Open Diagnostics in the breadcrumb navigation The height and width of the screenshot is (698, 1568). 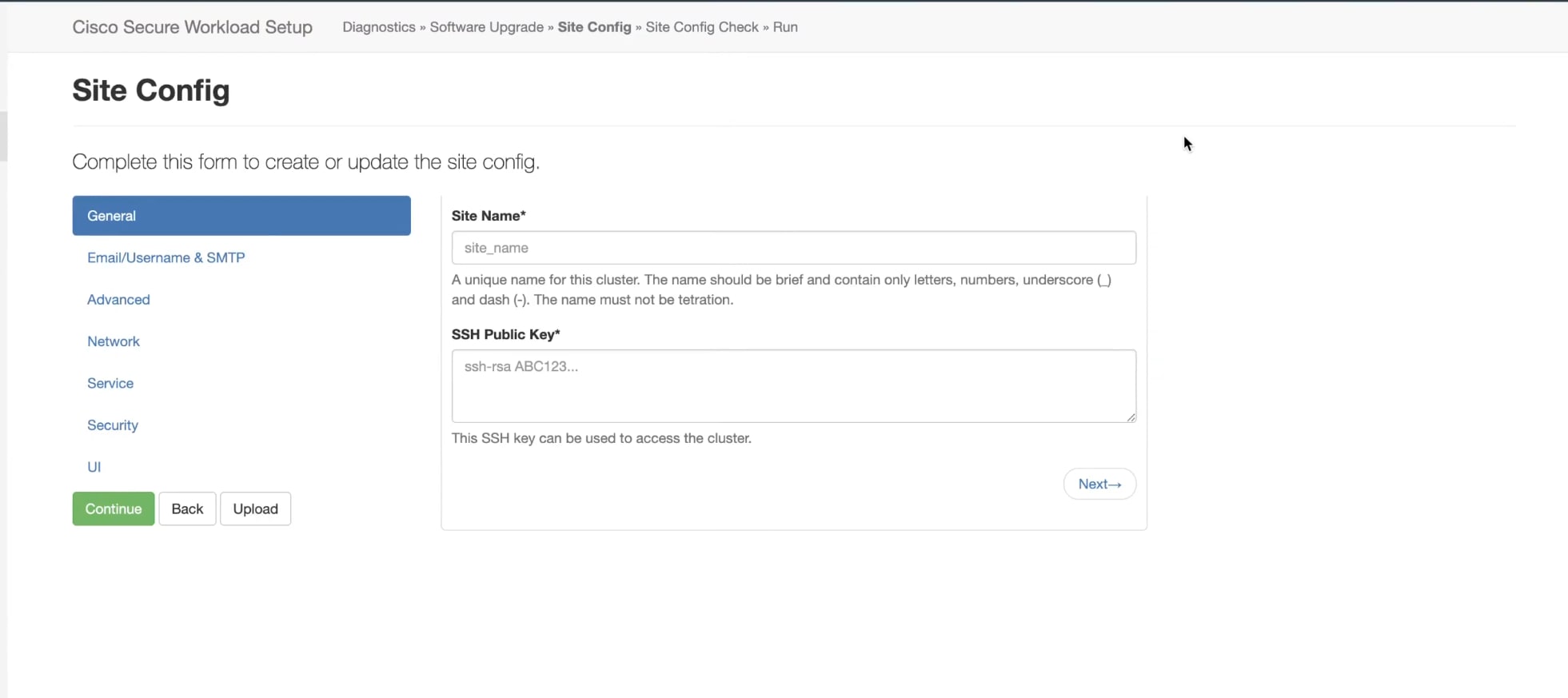point(378,27)
